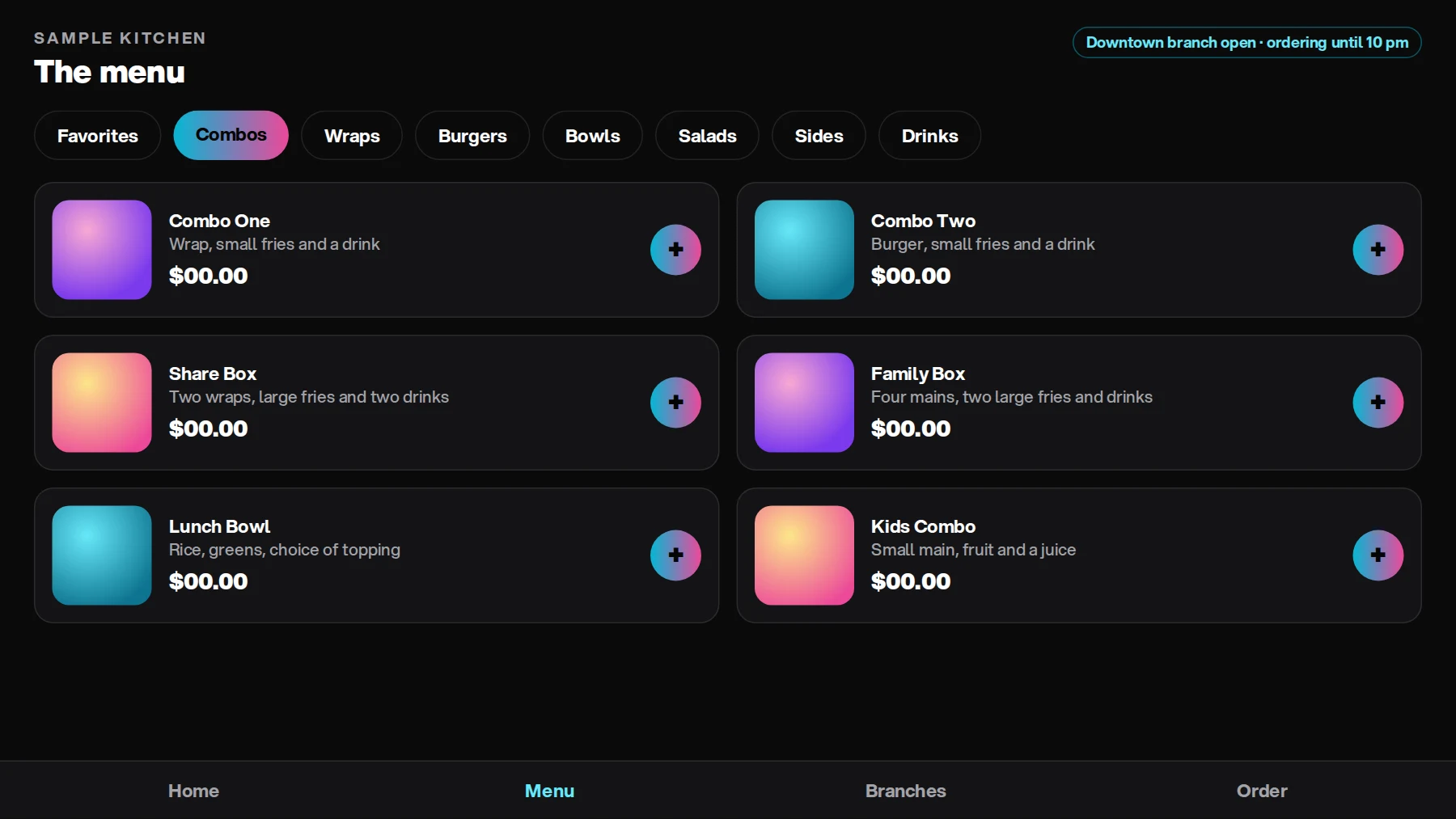Open Kids Combo thumbnail image
The width and height of the screenshot is (1456, 819).
804,555
